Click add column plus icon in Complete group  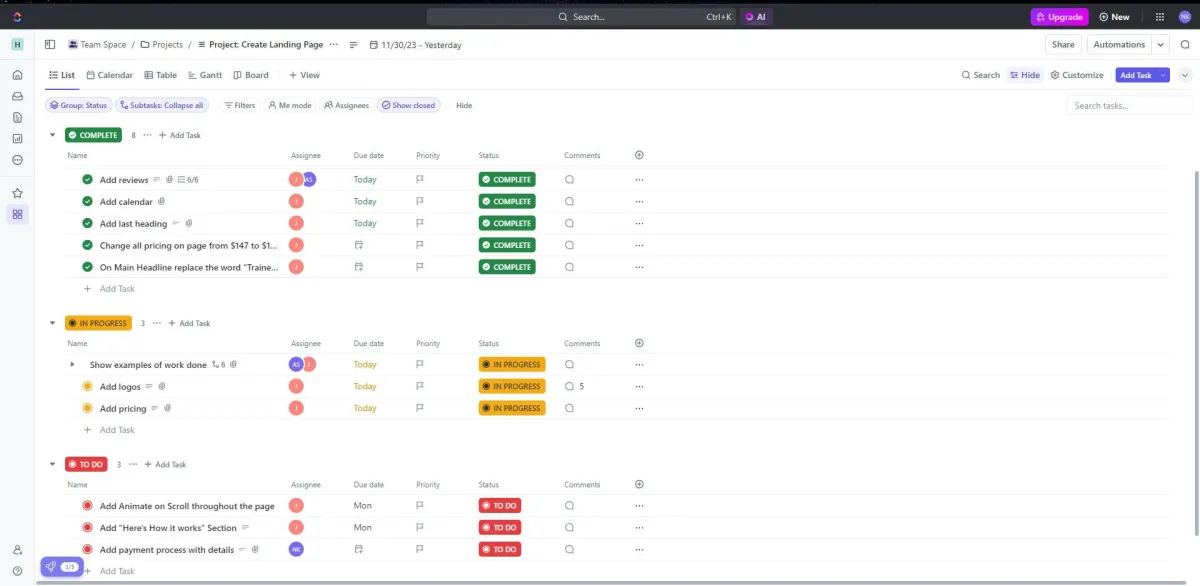tap(639, 155)
